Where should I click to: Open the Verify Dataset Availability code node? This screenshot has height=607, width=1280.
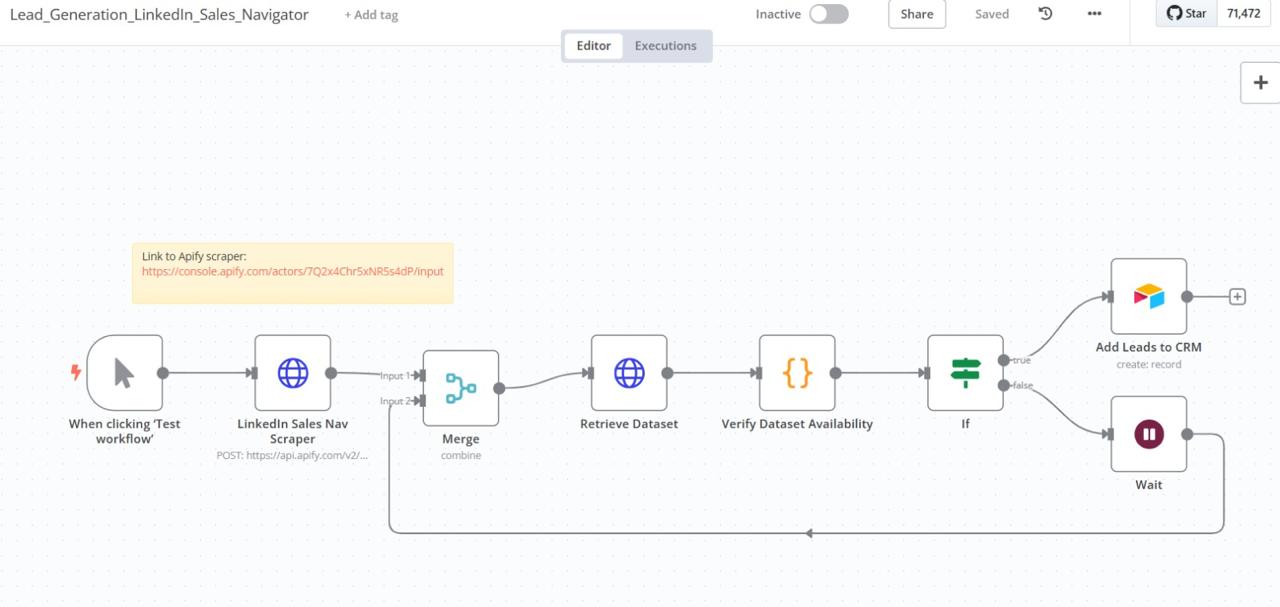pyautogui.click(x=797, y=373)
